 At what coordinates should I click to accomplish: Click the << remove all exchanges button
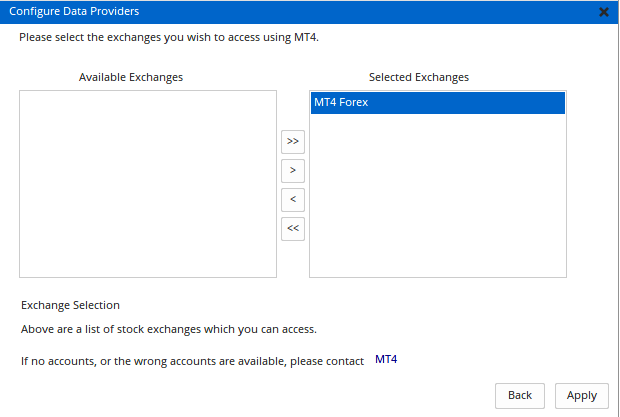point(292,228)
